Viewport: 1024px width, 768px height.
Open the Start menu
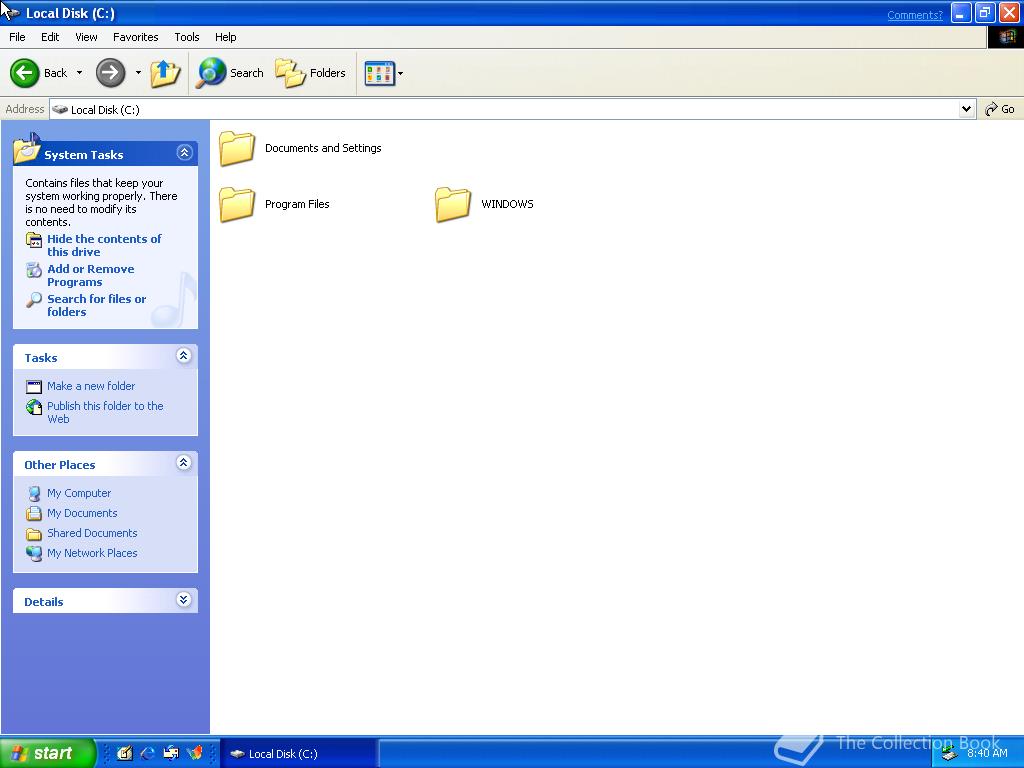[47, 753]
